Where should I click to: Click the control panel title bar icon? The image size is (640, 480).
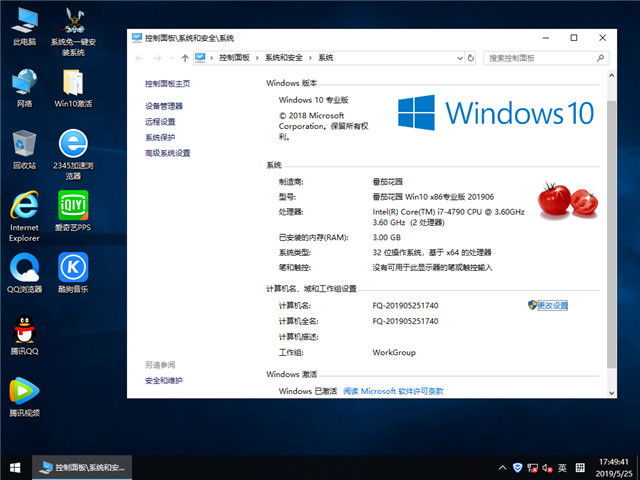137,38
